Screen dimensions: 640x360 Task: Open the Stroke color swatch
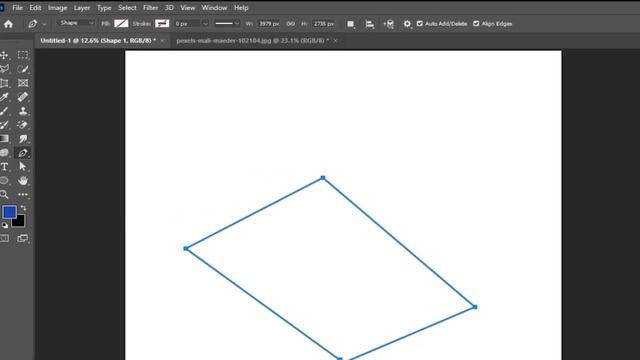162,24
